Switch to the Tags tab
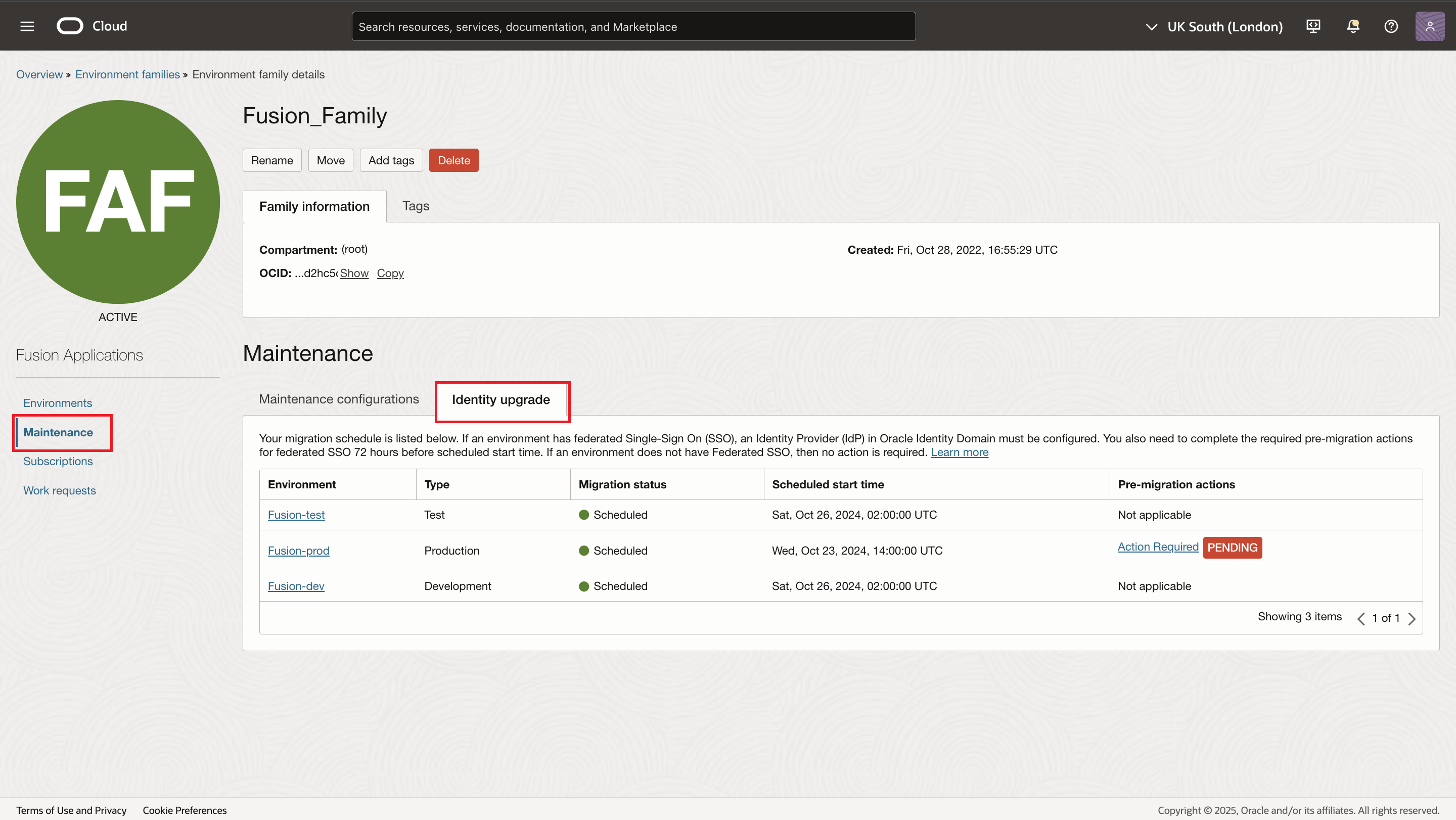 pyautogui.click(x=416, y=206)
